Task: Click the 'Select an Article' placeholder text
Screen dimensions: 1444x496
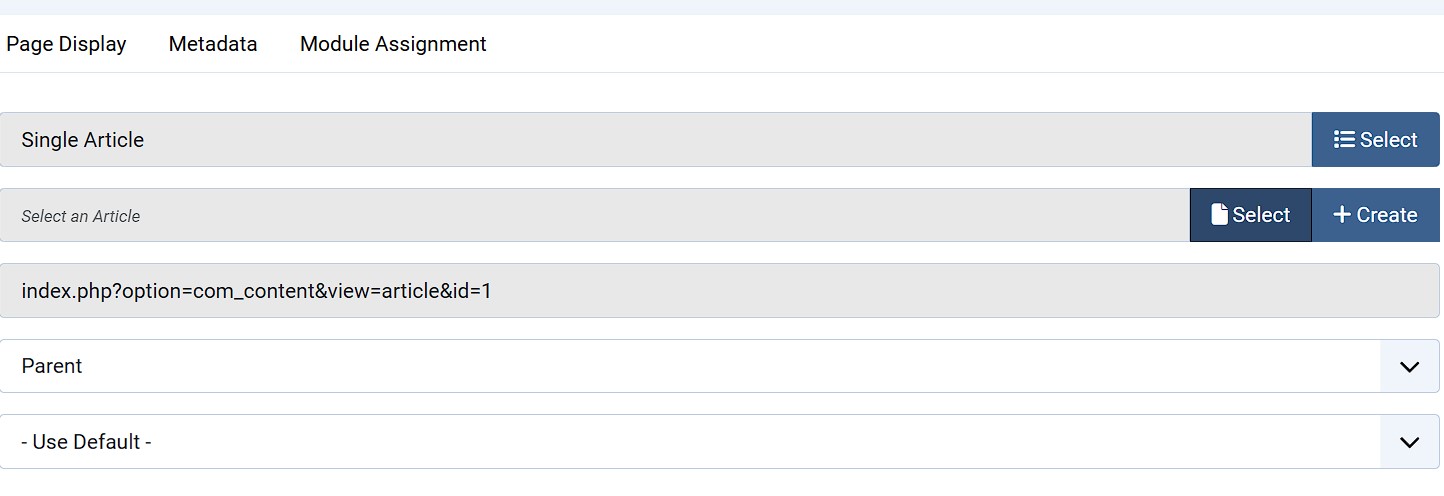Action: 81,216
